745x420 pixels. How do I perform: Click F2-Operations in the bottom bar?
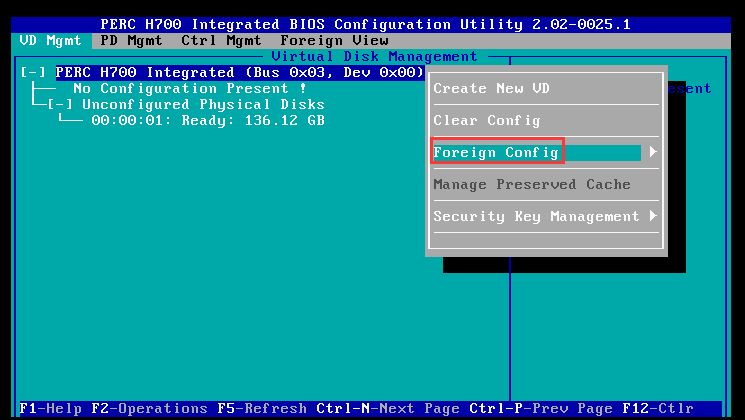pyautogui.click(x=149, y=409)
